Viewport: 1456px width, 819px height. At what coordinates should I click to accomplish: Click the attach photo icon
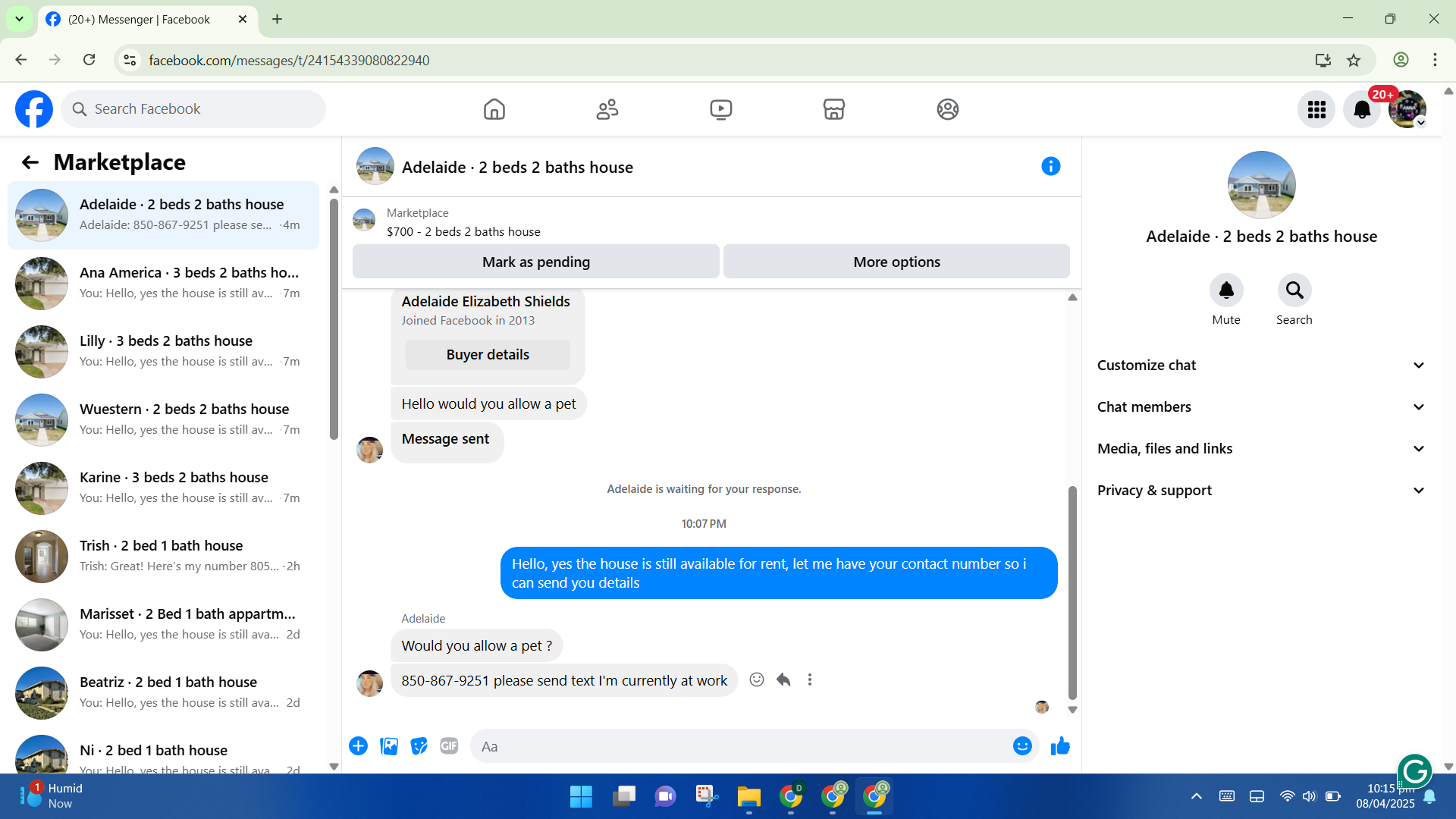[x=389, y=746]
